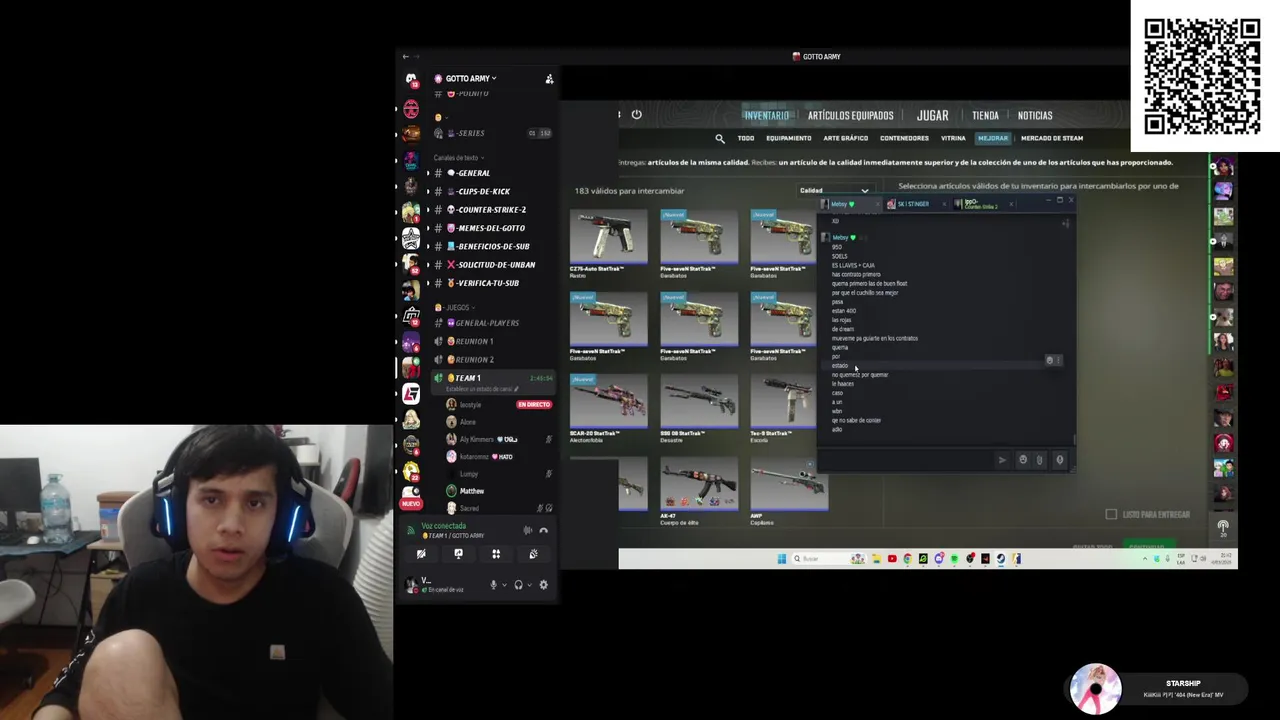Click the podcast-style icon below friends avatars
Image resolution: width=1280 pixels, height=720 pixels.
click(x=1223, y=526)
